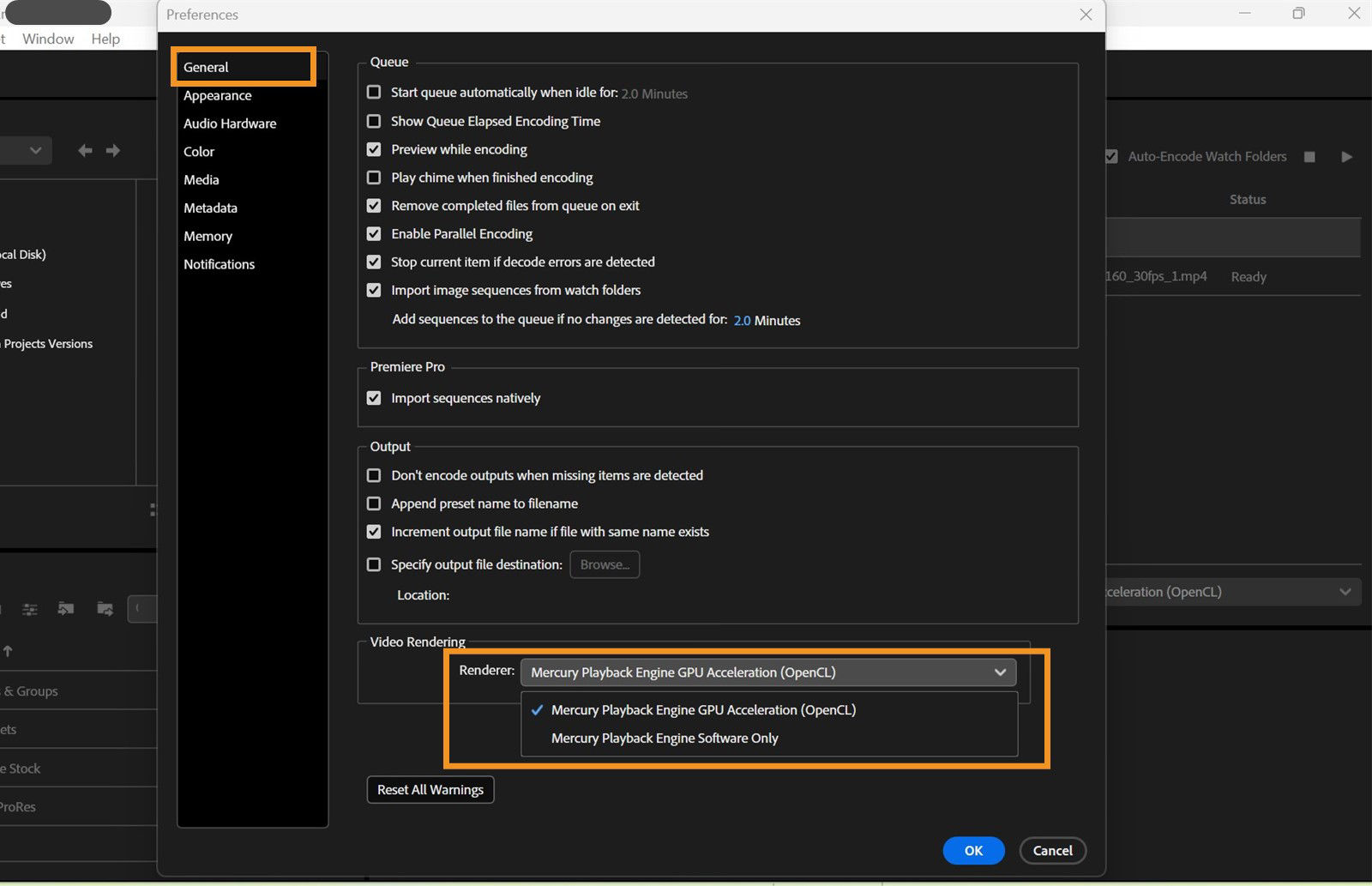Click the add output folder icon

pos(105,608)
